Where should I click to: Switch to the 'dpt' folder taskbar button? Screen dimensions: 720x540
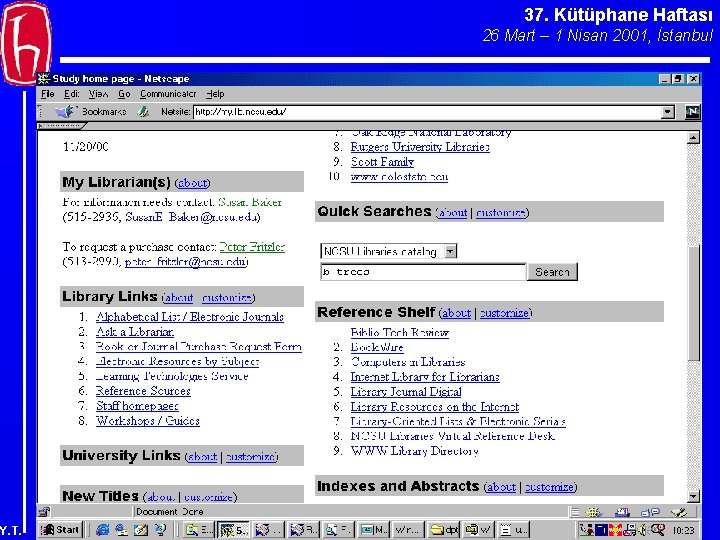[x=444, y=530]
